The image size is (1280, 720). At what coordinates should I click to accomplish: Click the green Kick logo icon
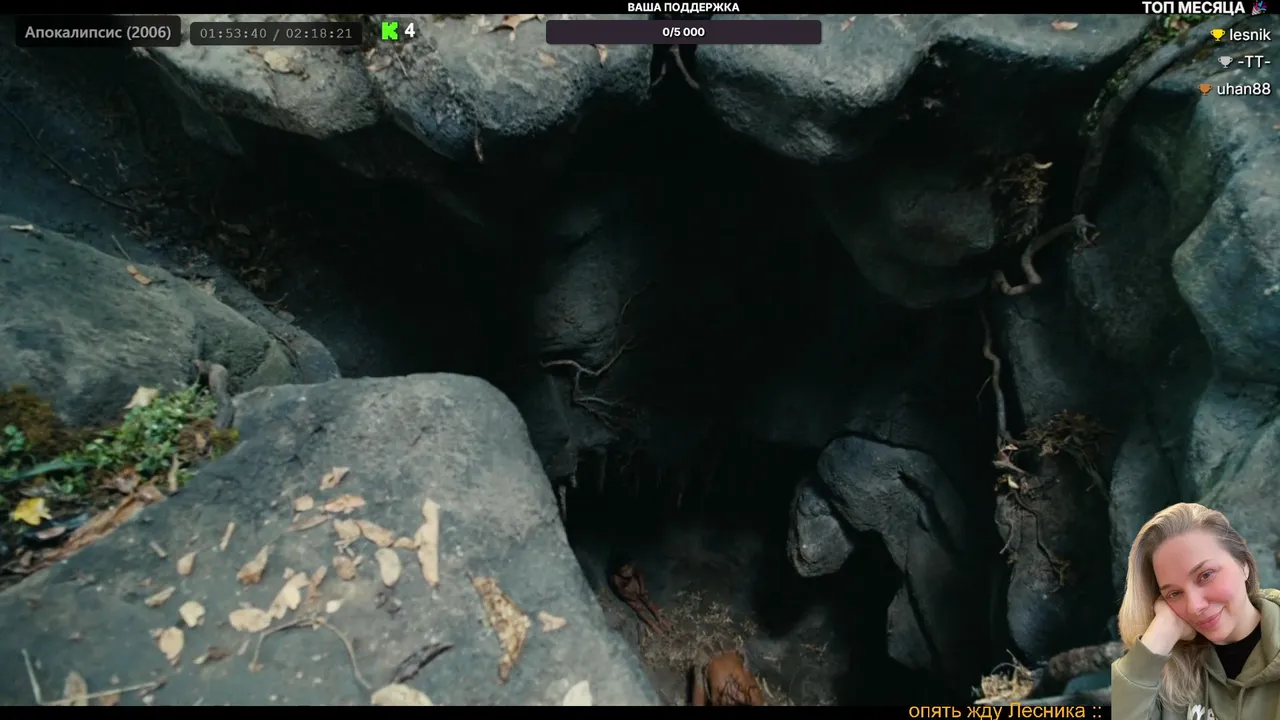390,31
